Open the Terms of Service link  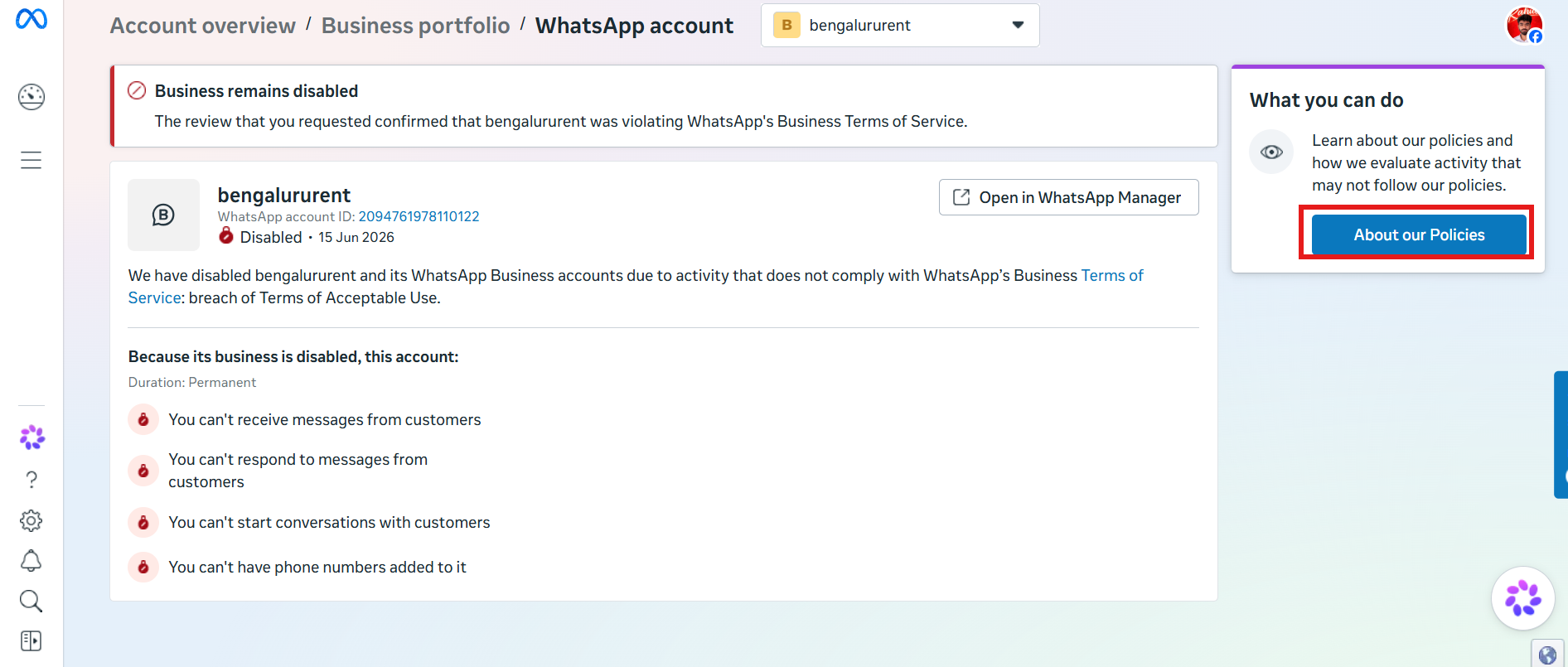[x=1111, y=275]
